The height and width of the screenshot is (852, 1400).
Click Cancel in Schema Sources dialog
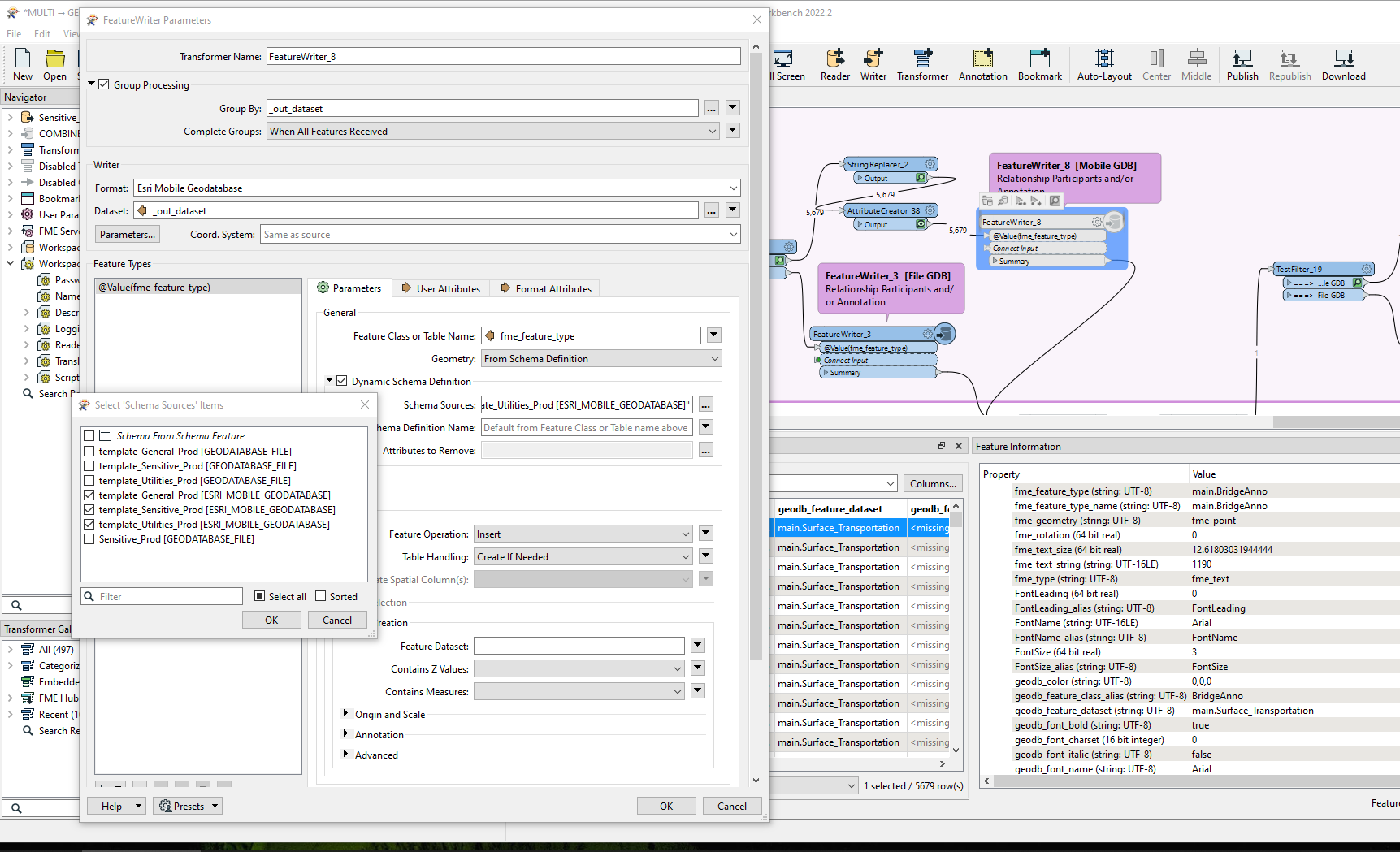[x=337, y=620]
